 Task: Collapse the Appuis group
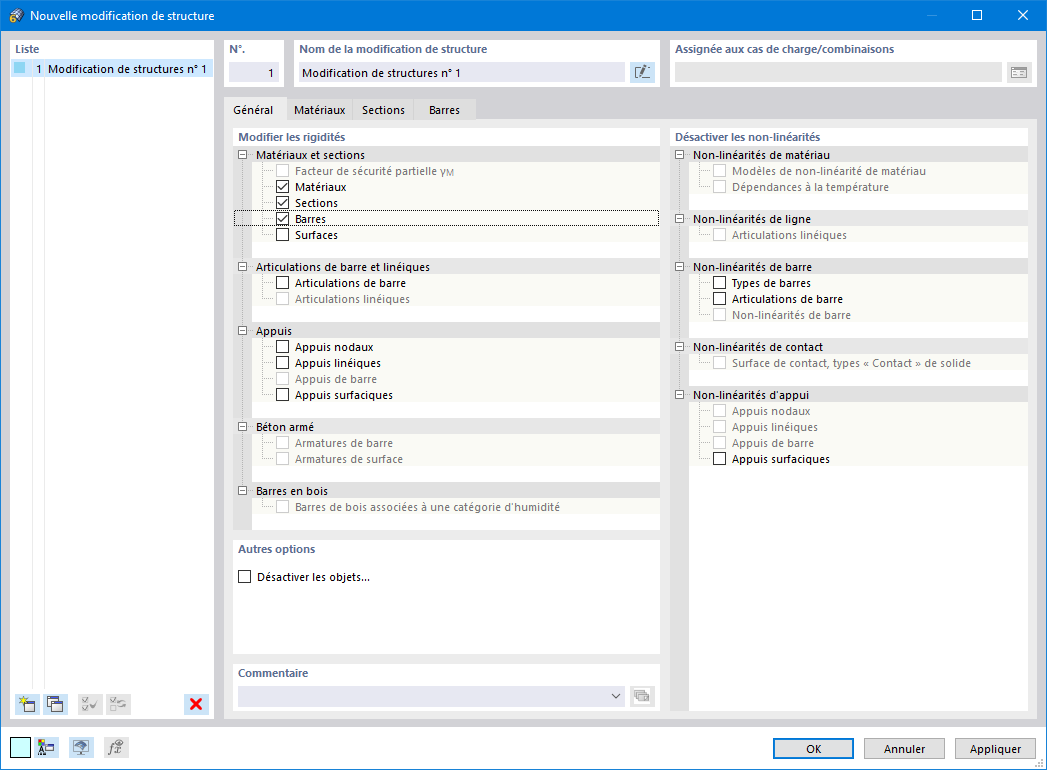(242, 331)
